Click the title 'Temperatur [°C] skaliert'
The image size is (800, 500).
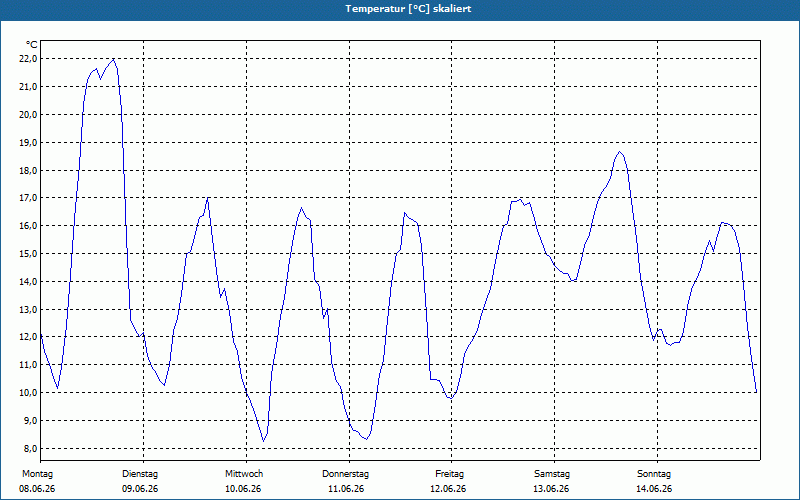pyautogui.click(x=408, y=9)
